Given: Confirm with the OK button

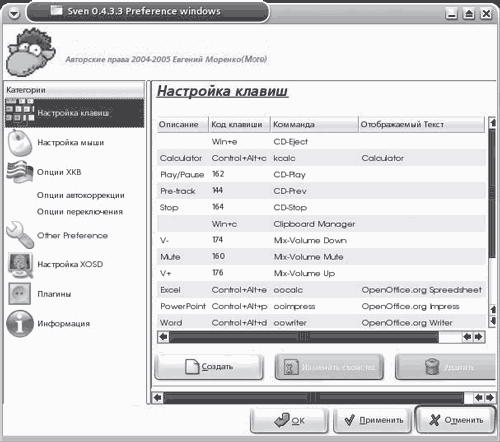Looking at the screenshot, I should point(289,420).
